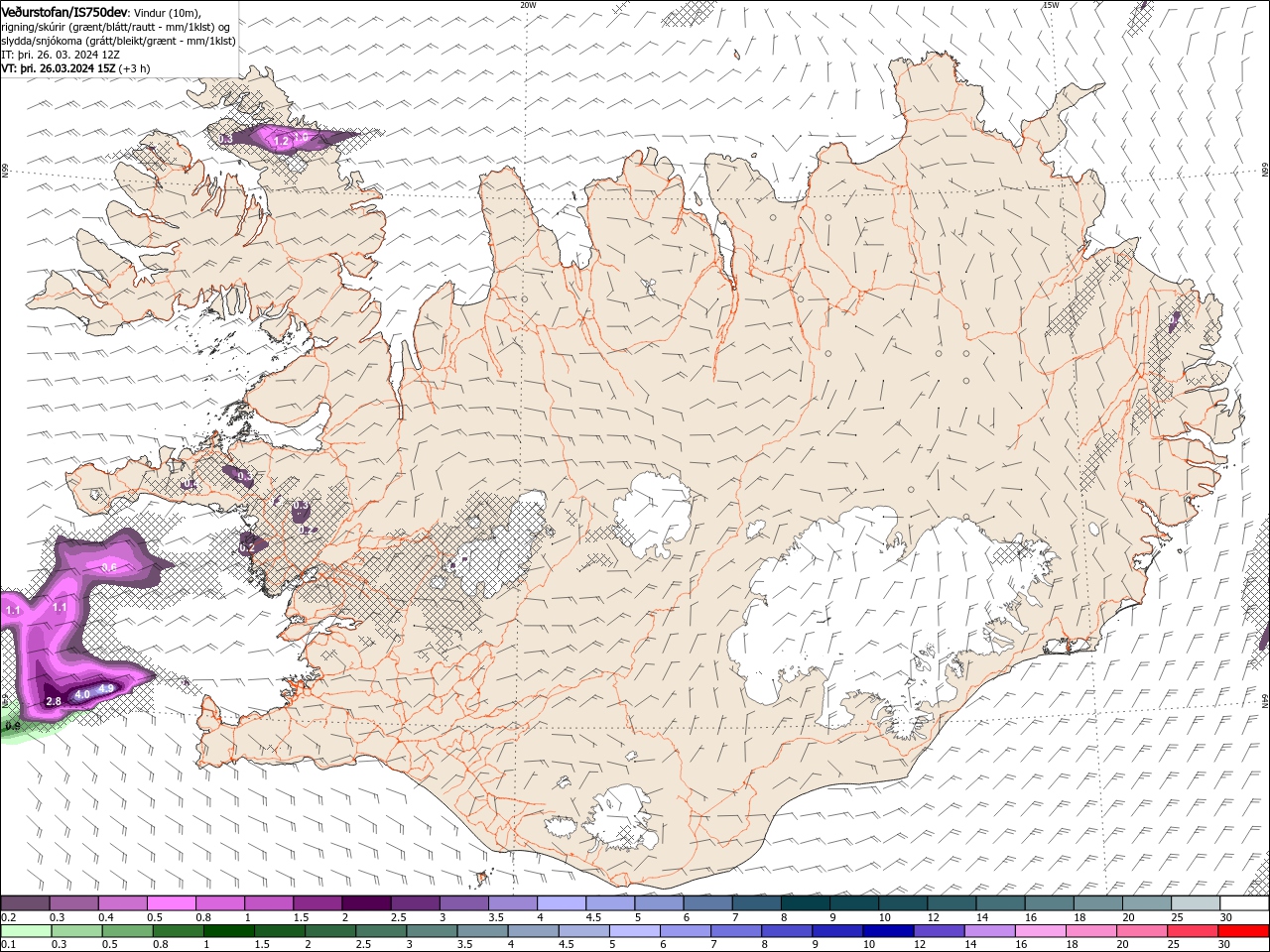Click the '20' label on the lower legend scale
The height and width of the screenshot is (952, 1270).
click(1122, 945)
